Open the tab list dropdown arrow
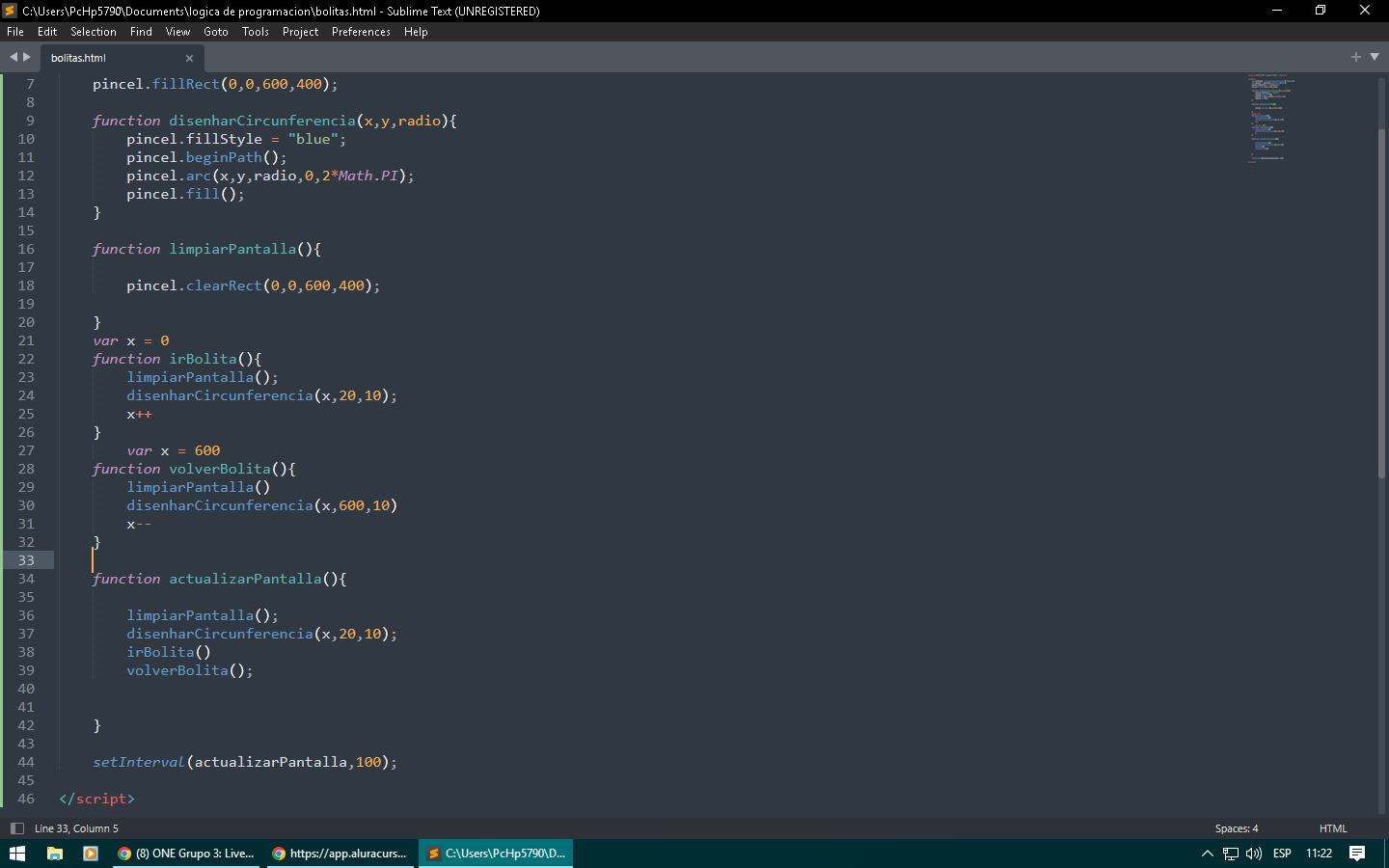Image resolution: width=1389 pixels, height=868 pixels. coord(1375,57)
